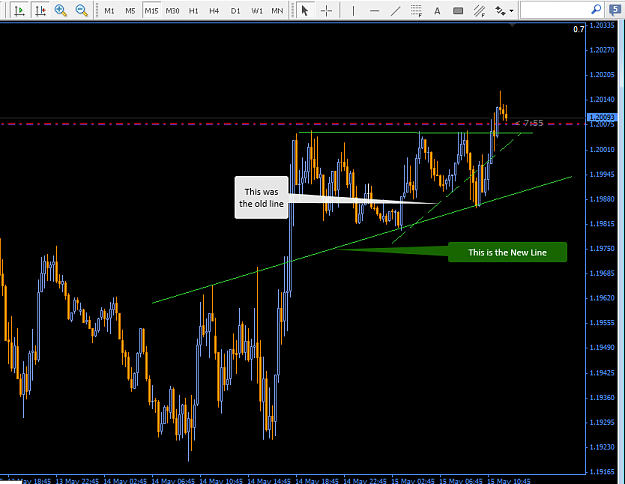
Task: Zoom out of the chart
Action: tap(81, 10)
